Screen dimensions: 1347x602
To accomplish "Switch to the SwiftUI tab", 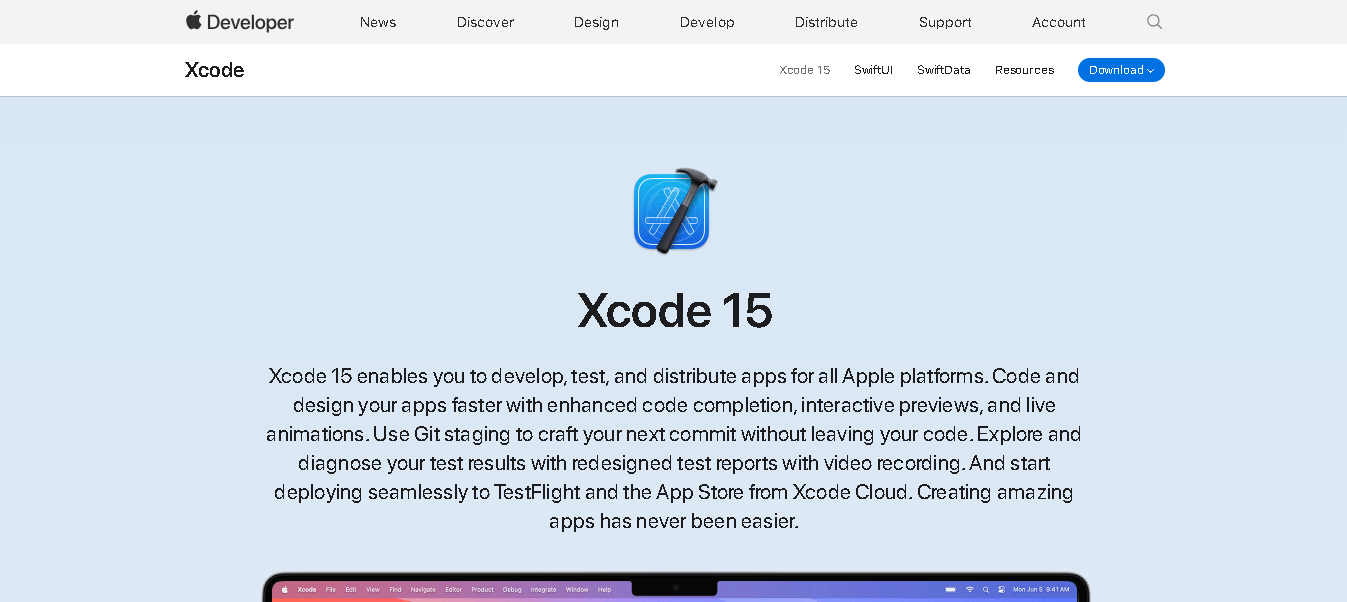I will pyautogui.click(x=873, y=70).
